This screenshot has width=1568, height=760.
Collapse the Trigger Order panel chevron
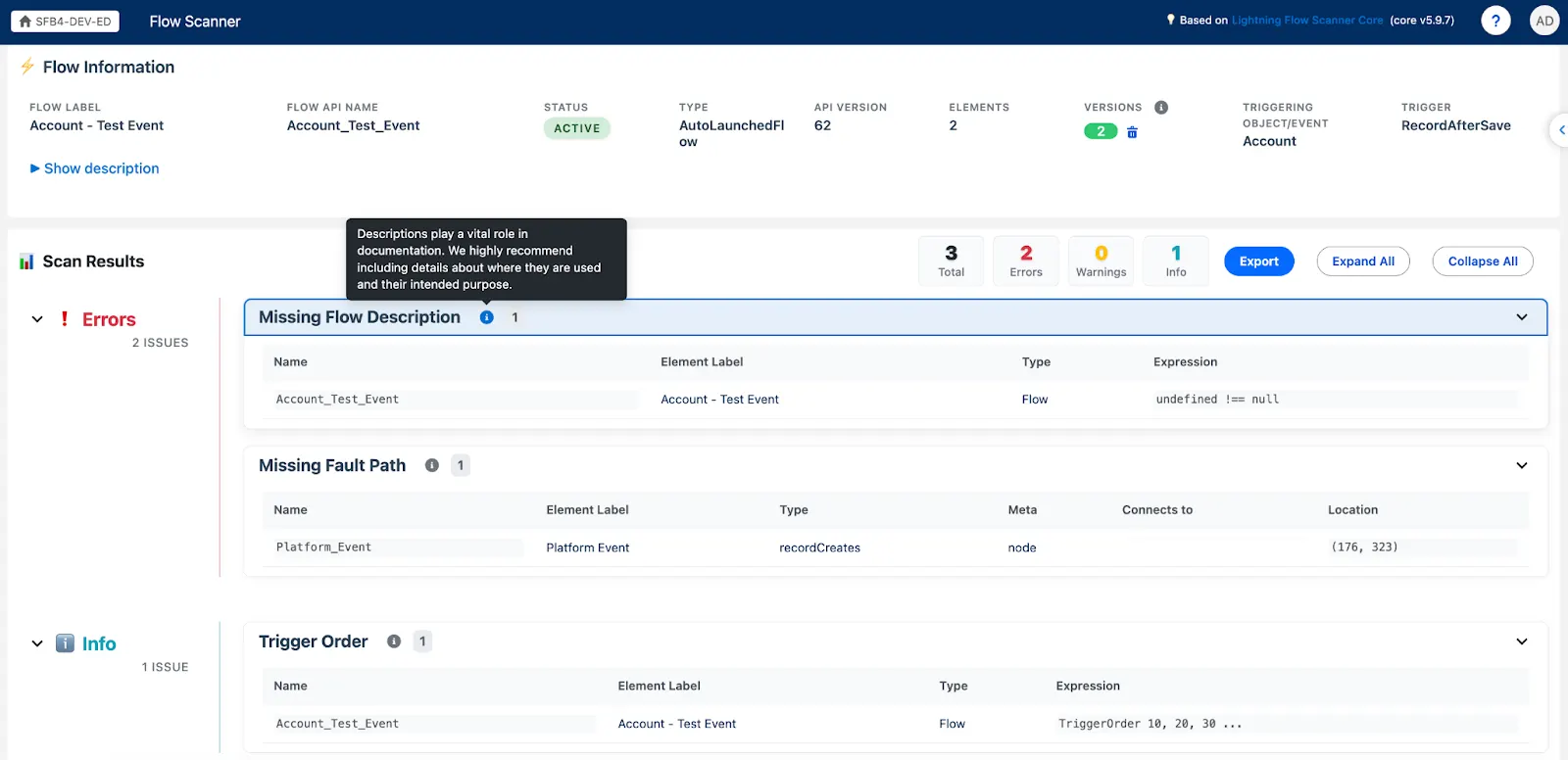pos(1522,641)
